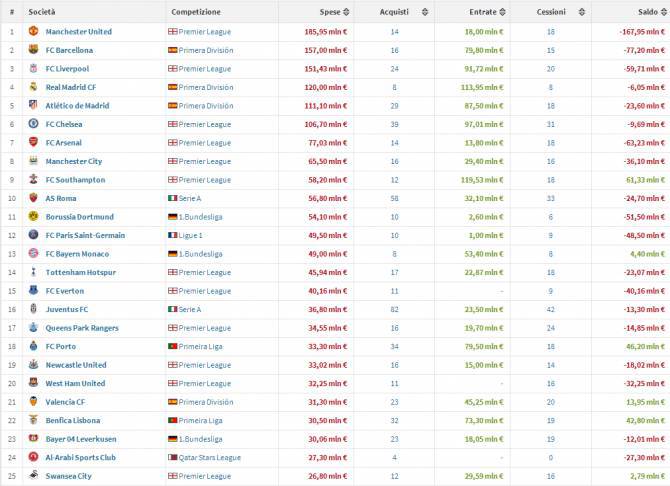Click the Acquisti column sort arrows
Viewport: 670px width, 486px height.
point(424,12)
